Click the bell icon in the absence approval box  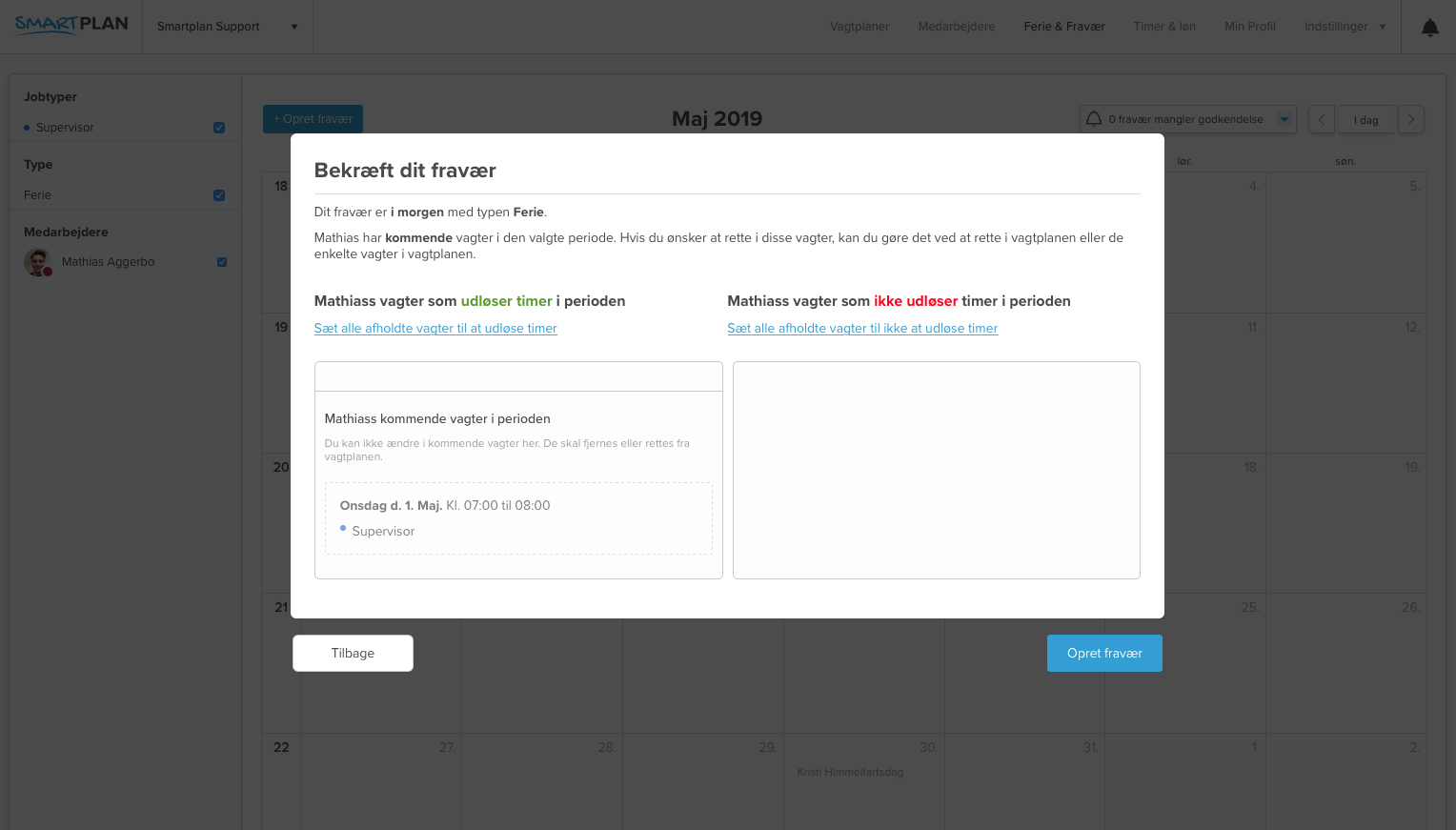1094,119
